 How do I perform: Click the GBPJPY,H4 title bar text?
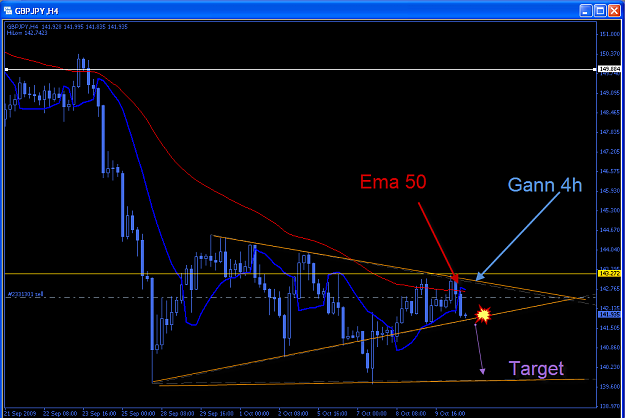pos(36,11)
